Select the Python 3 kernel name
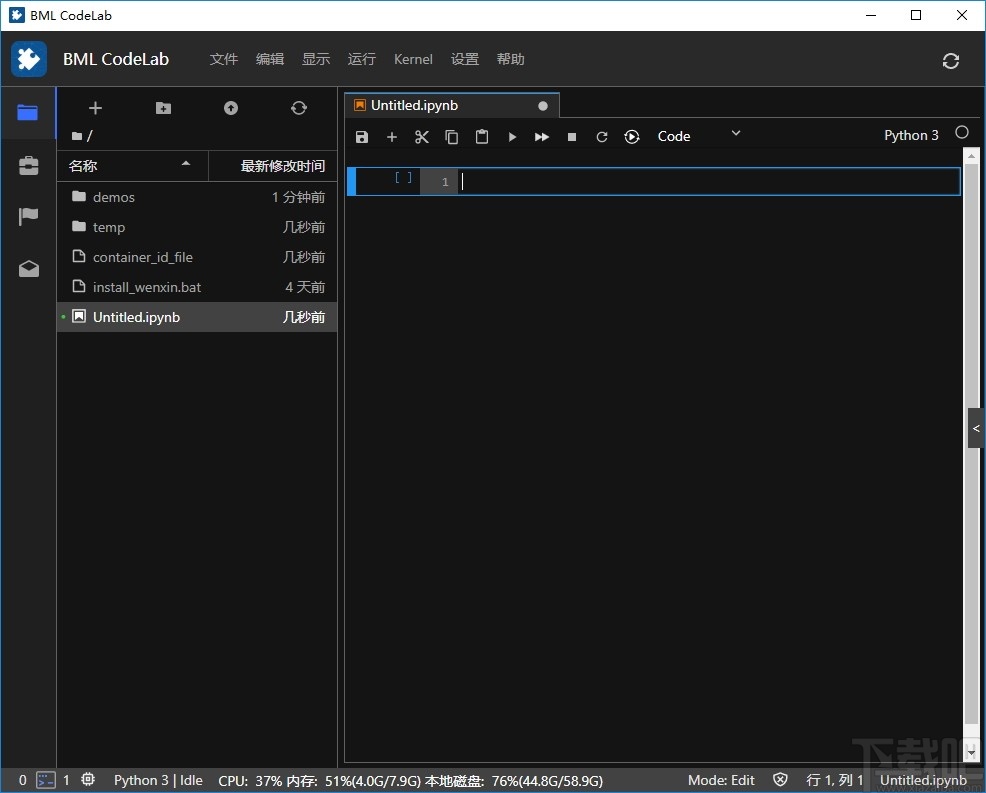986x793 pixels. pos(910,135)
